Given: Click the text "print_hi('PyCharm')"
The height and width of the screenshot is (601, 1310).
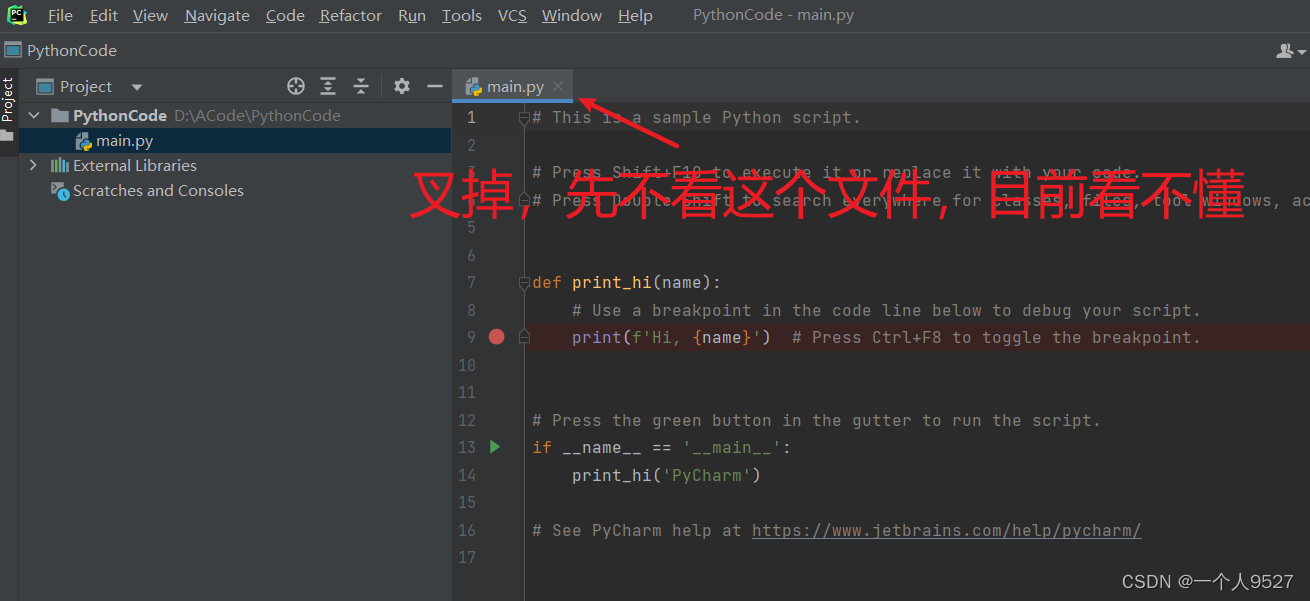Looking at the screenshot, I should (x=666, y=475).
